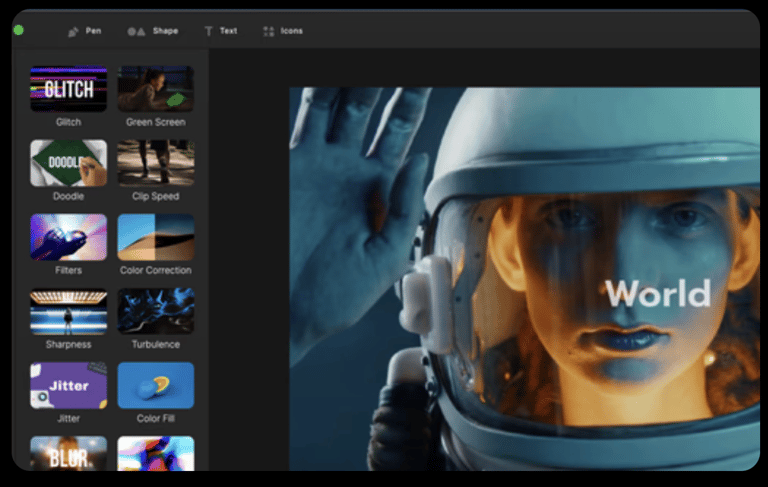
Task: Select the Shape tool icon
Action: click(136, 31)
